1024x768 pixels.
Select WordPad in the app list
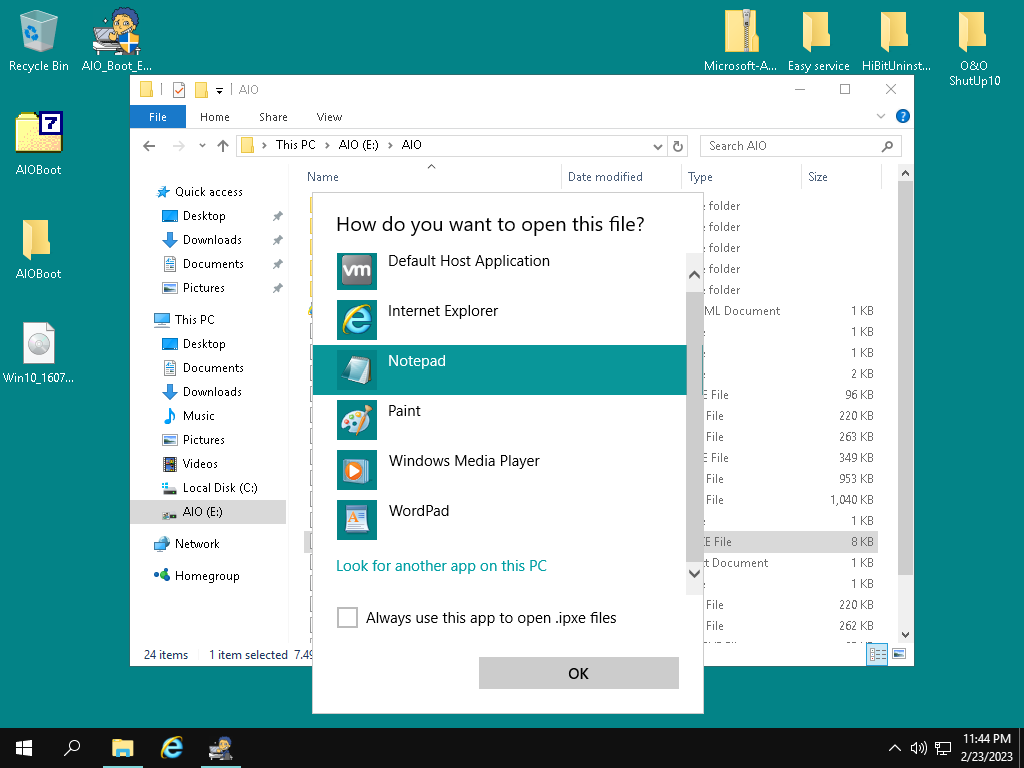(499, 520)
